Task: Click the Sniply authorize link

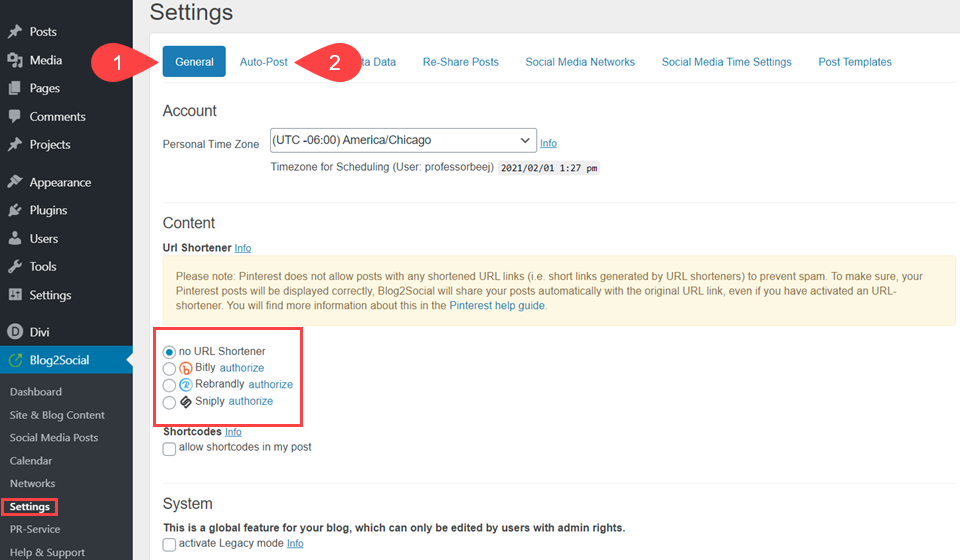Action: pyautogui.click(x=250, y=401)
